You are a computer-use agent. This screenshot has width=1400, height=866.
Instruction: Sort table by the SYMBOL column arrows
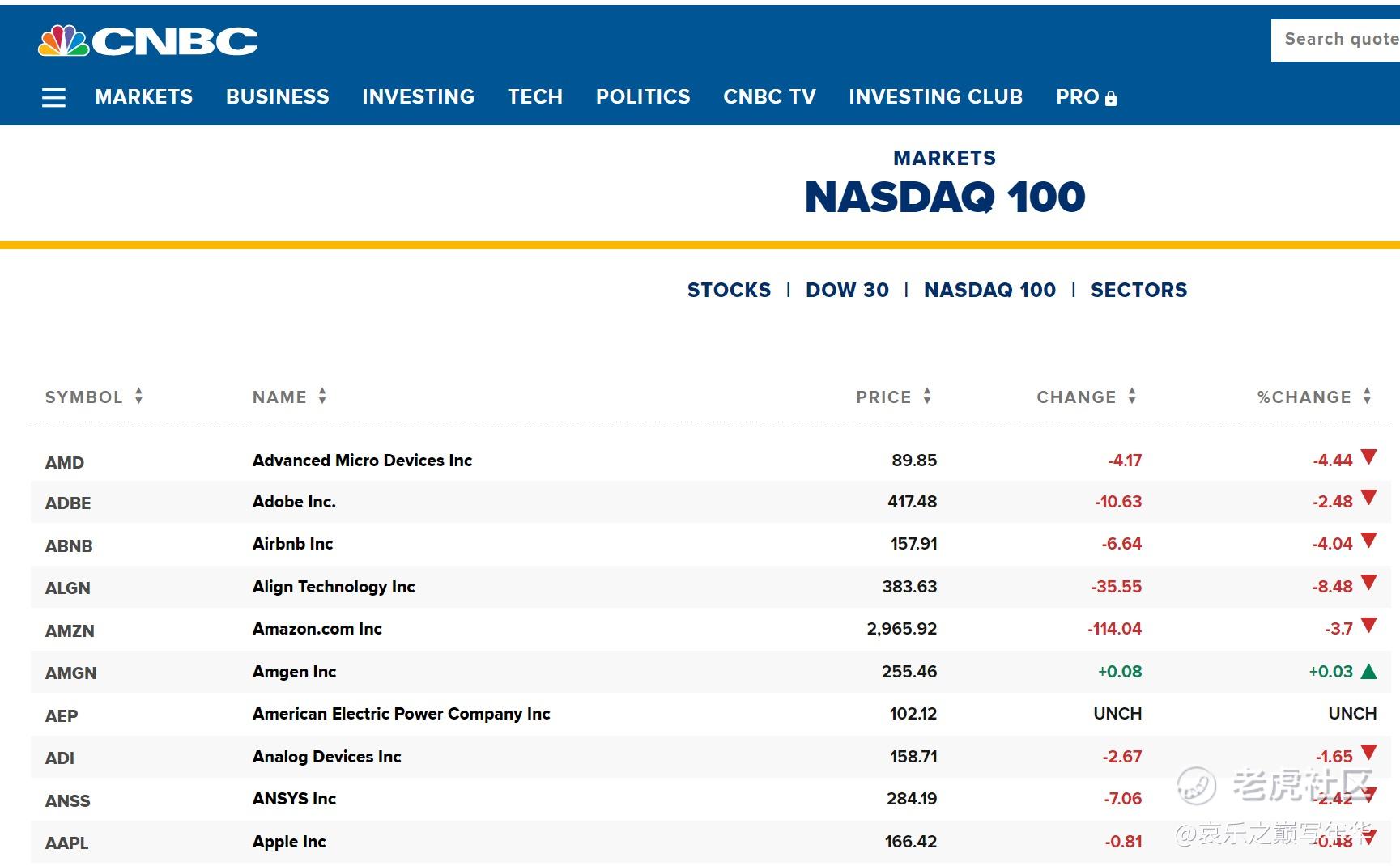click(139, 396)
